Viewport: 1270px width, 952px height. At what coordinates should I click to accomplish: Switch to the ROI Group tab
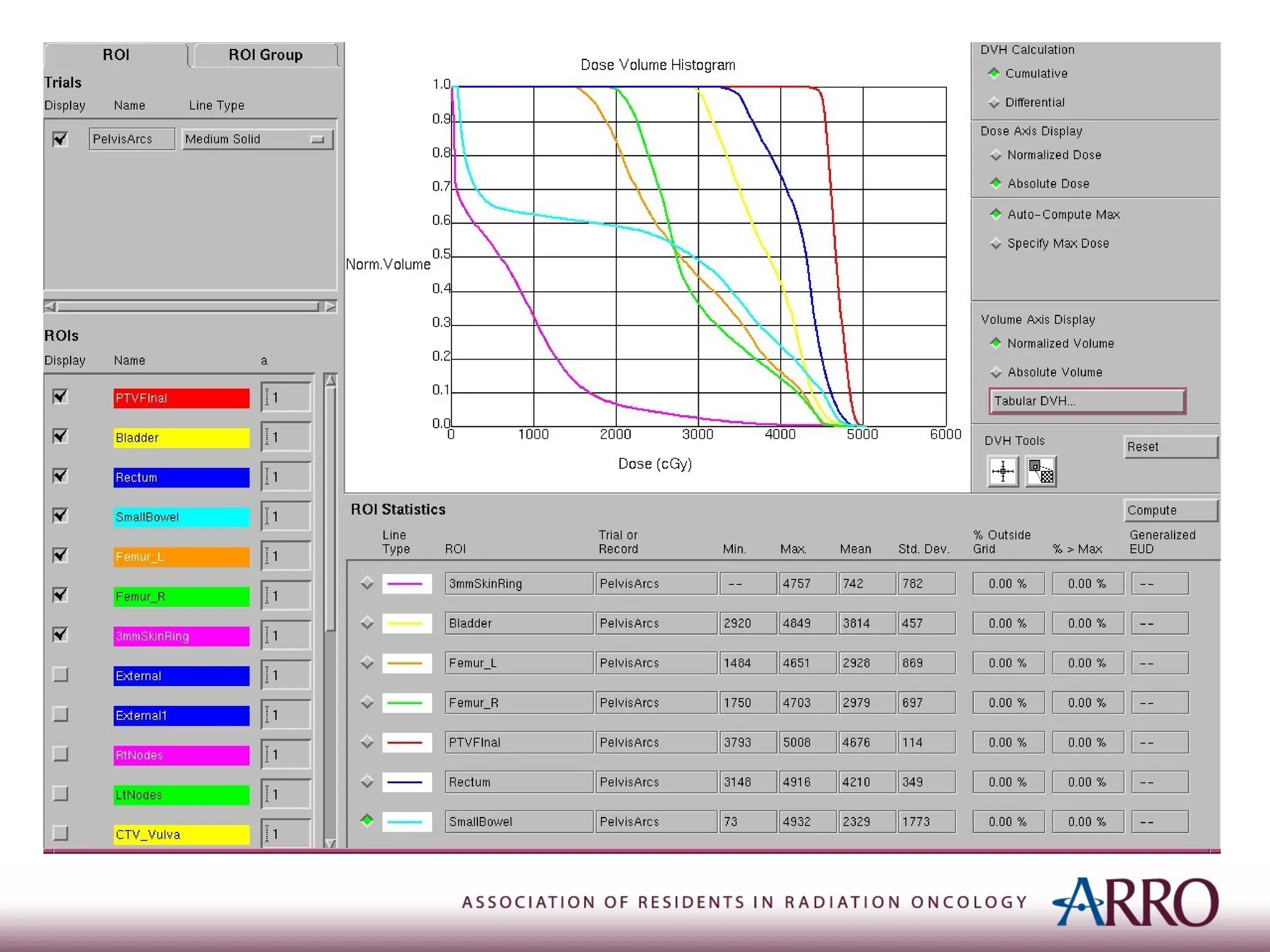pos(265,55)
